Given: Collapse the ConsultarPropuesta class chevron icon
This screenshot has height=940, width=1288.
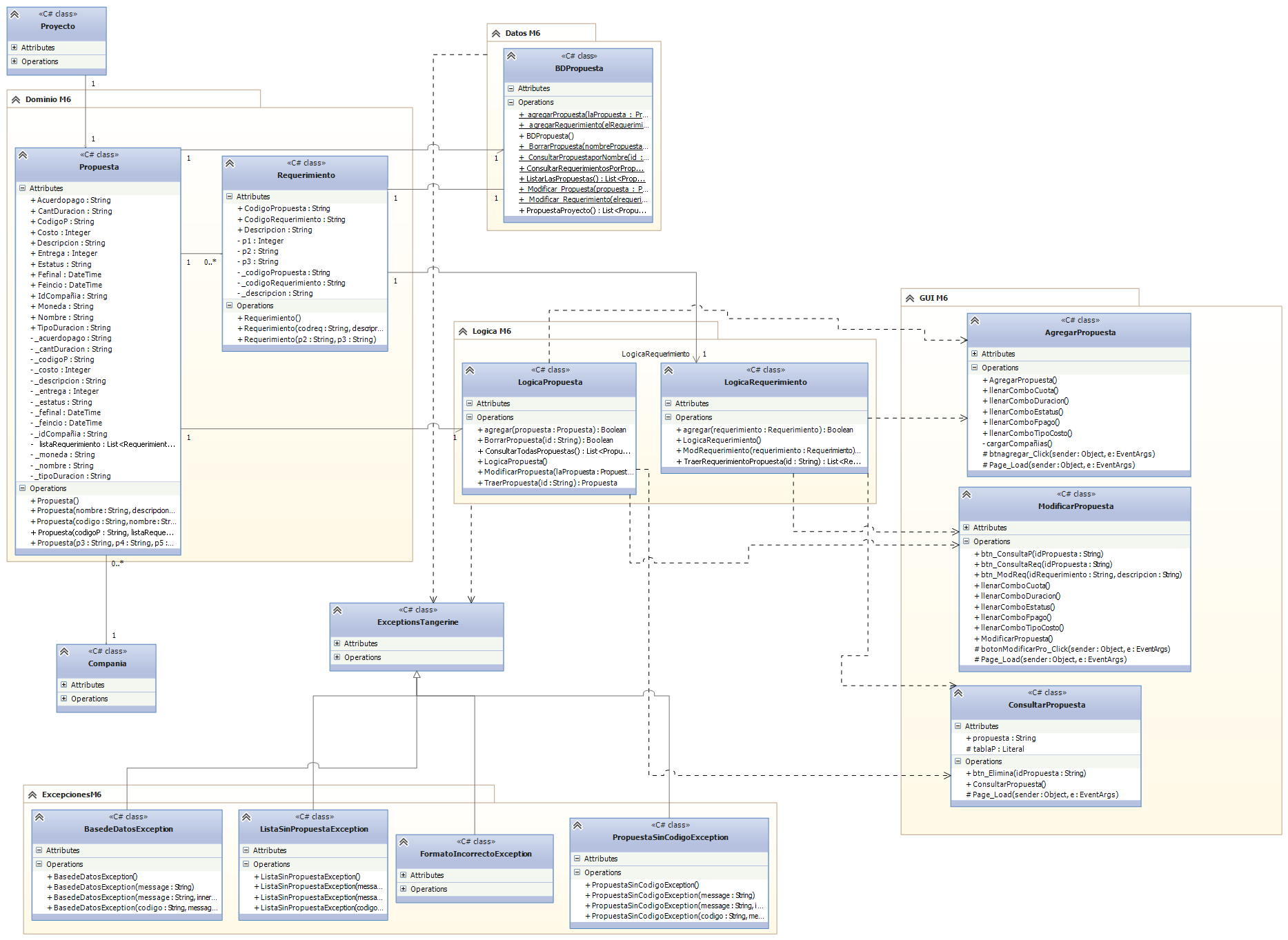Looking at the screenshot, I should pos(958,693).
